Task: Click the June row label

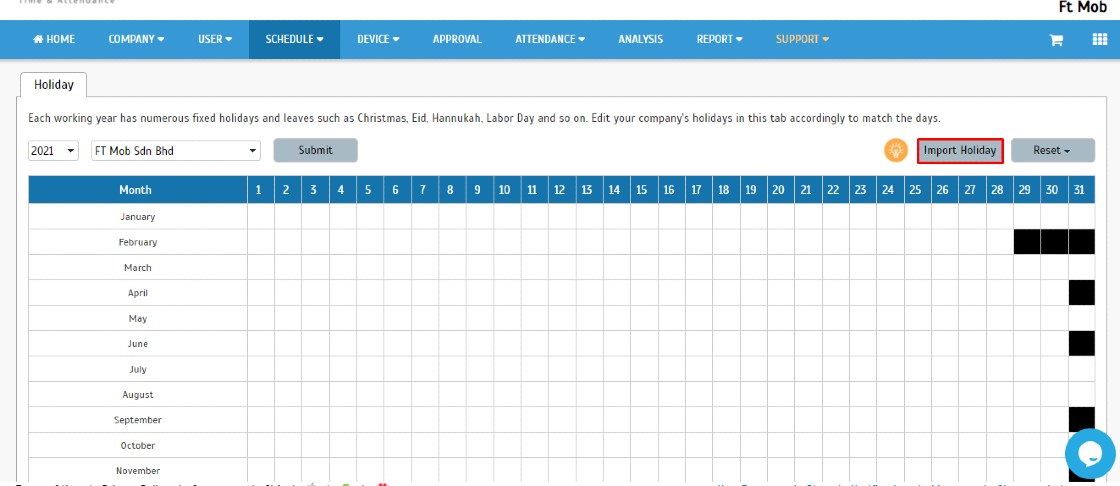Action: coord(138,344)
